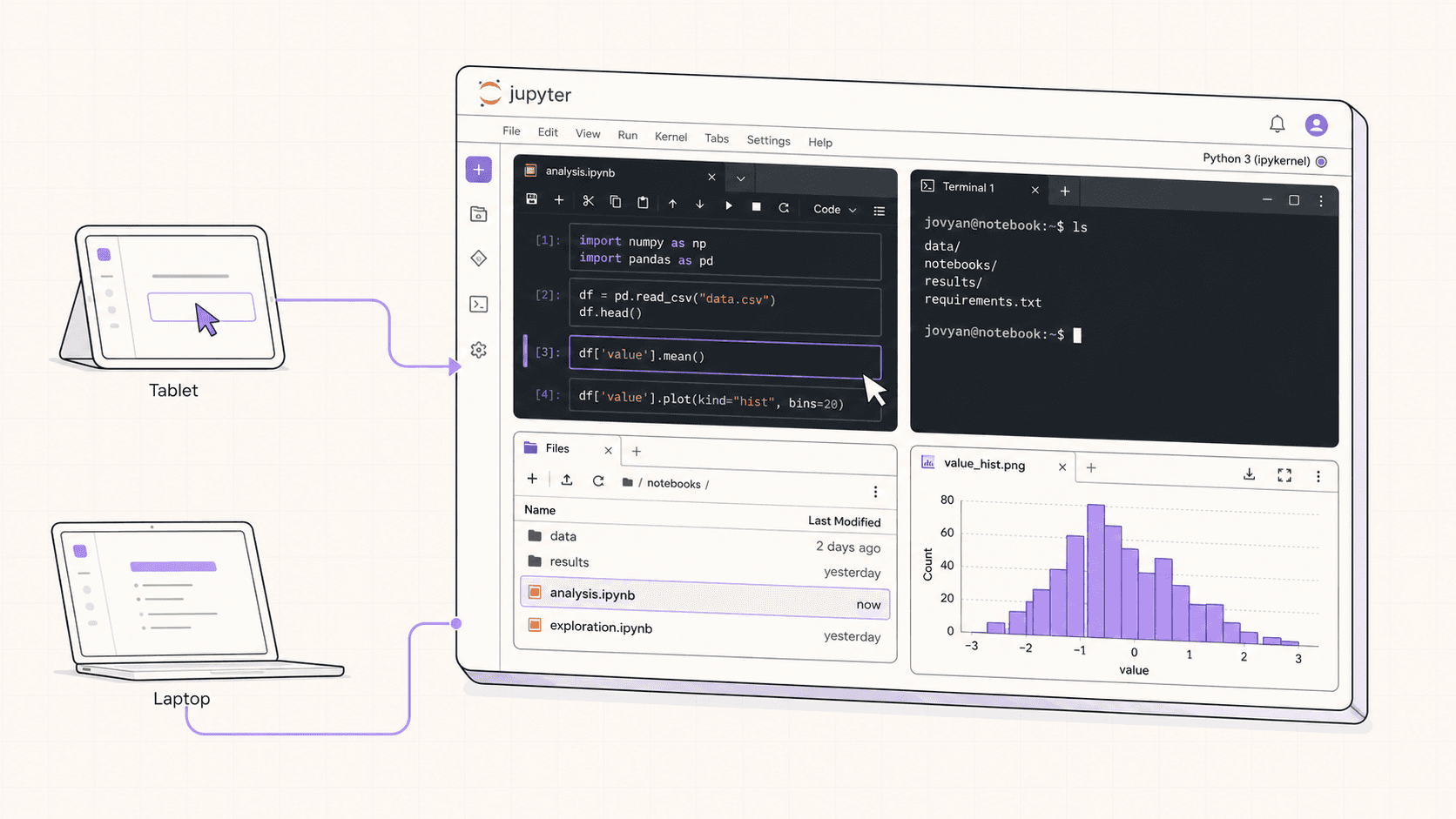1456x819 pixels.
Task: Open the notebook toolbar list menu icon
Action: 880,211
